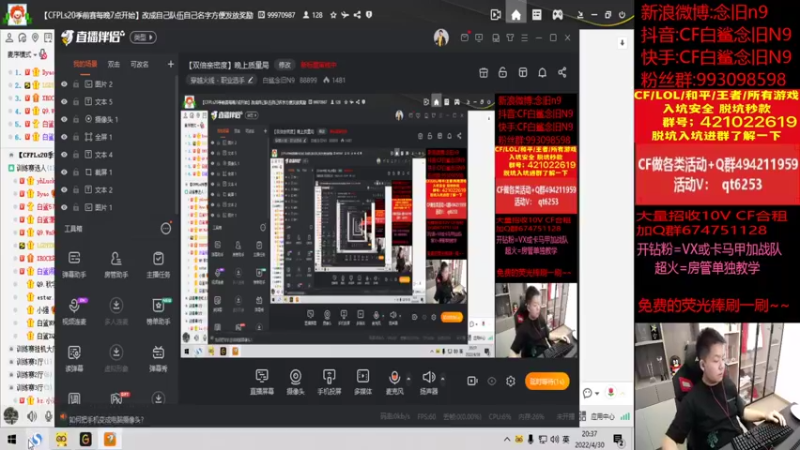This screenshot has width=800, height=450.
Task: Edit the stream category pencil icon
Action: [x=251, y=80]
